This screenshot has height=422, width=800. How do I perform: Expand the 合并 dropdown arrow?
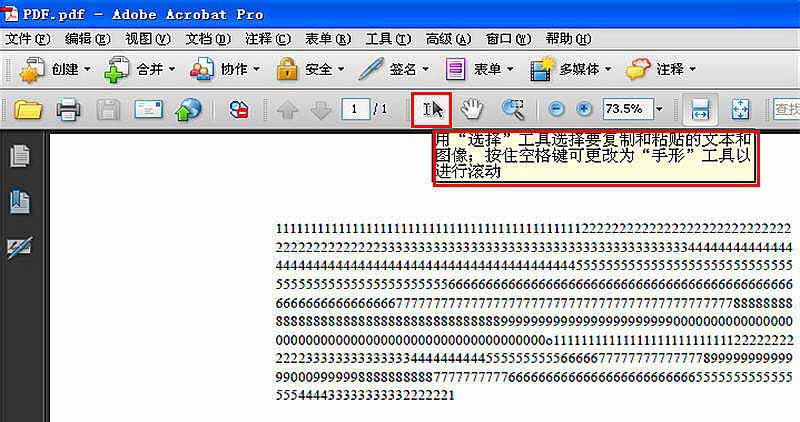(x=172, y=69)
